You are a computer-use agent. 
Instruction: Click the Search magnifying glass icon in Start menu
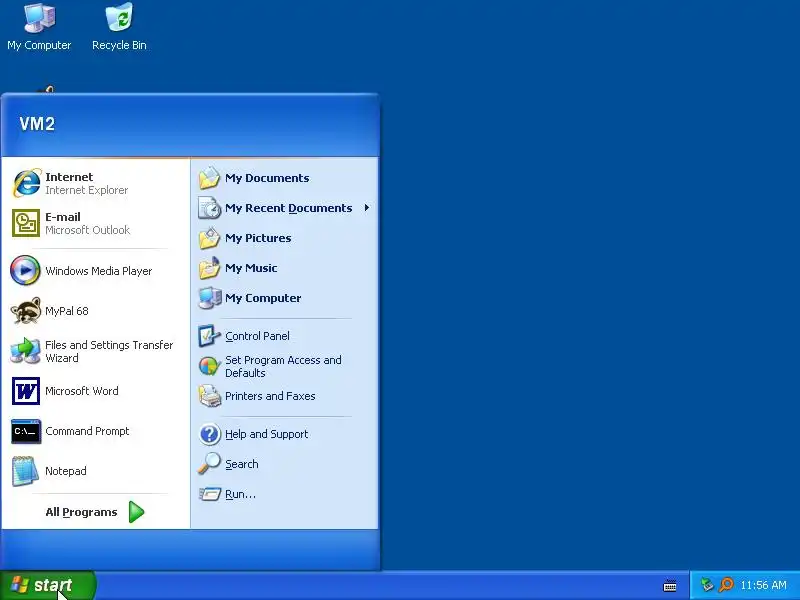point(209,464)
